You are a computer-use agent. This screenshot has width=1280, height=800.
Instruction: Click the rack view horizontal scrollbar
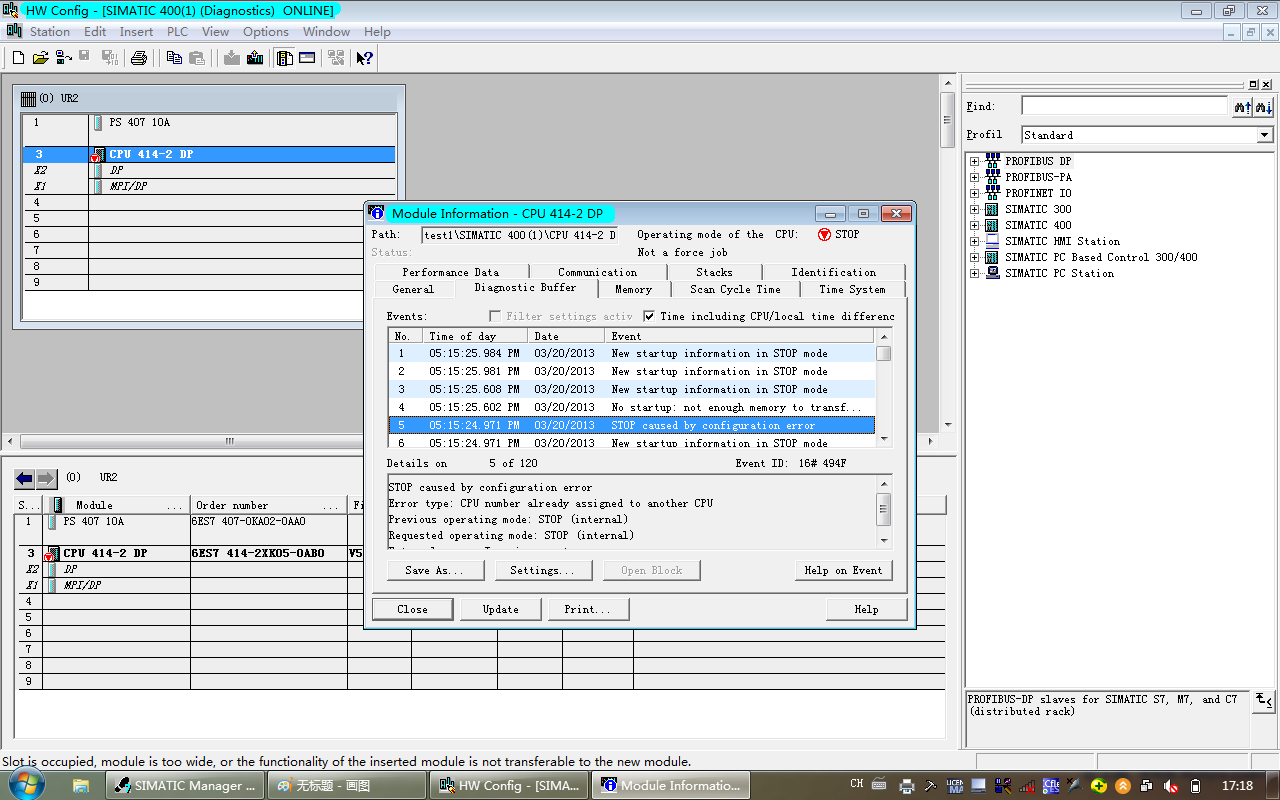(470, 441)
